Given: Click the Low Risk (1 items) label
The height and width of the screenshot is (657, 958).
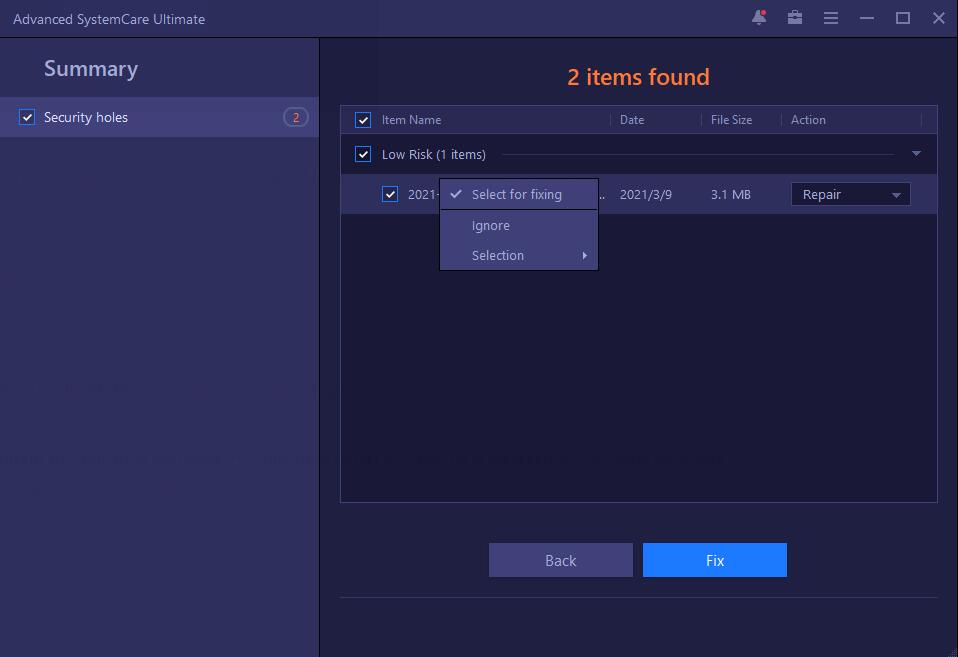Looking at the screenshot, I should tap(433, 154).
